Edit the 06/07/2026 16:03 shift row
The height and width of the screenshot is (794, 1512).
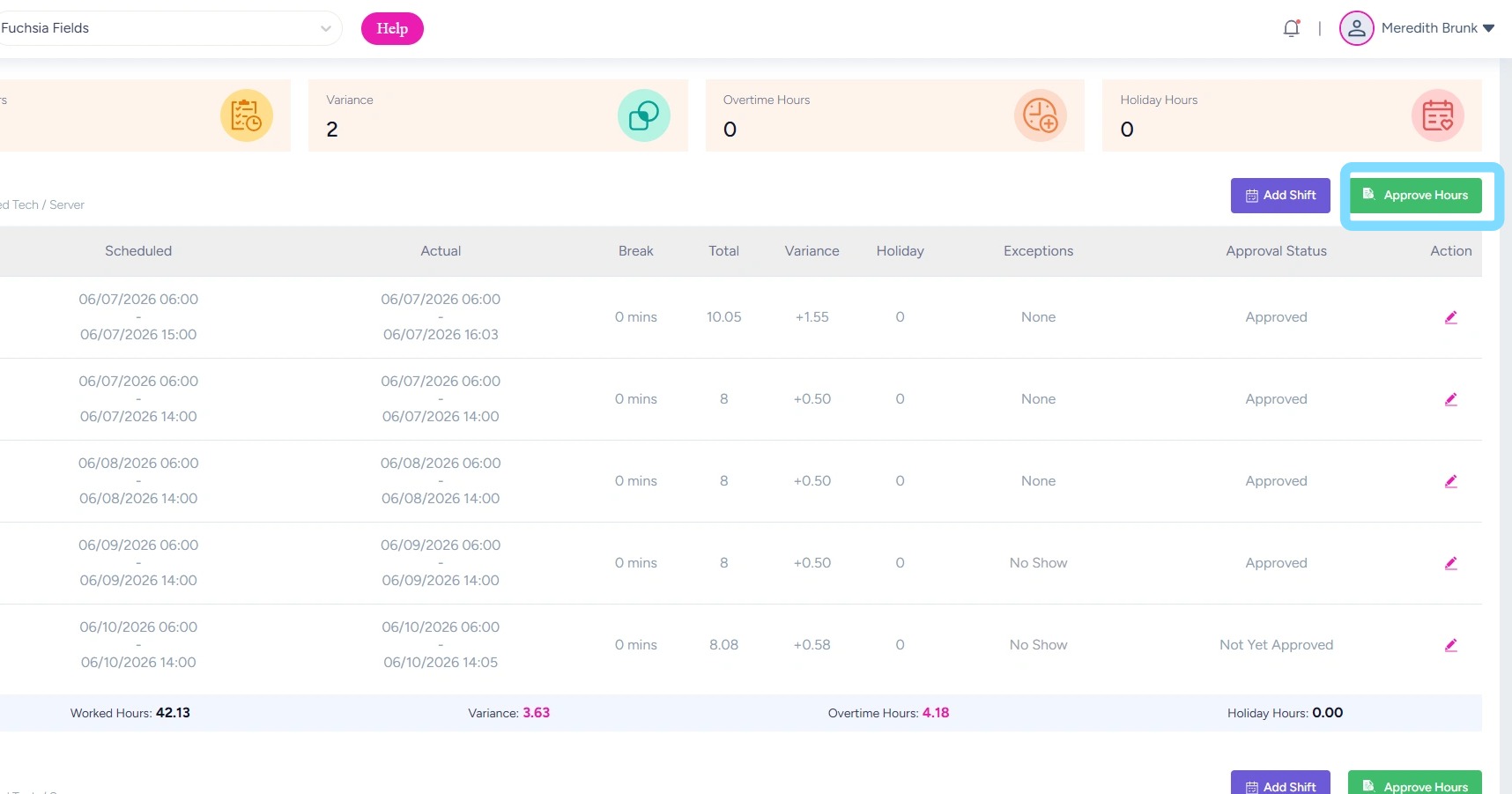[x=1450, y=317]
